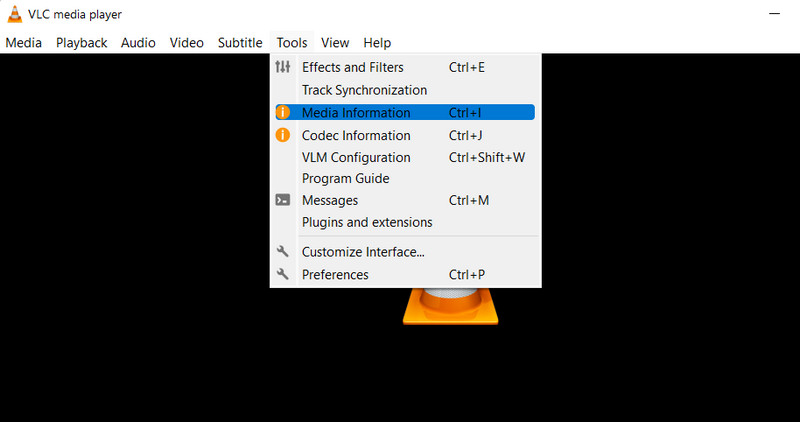Select Plugins and extensions
Image resolution: width=800 pixels, height=422 pixels.
coord(367,222)
